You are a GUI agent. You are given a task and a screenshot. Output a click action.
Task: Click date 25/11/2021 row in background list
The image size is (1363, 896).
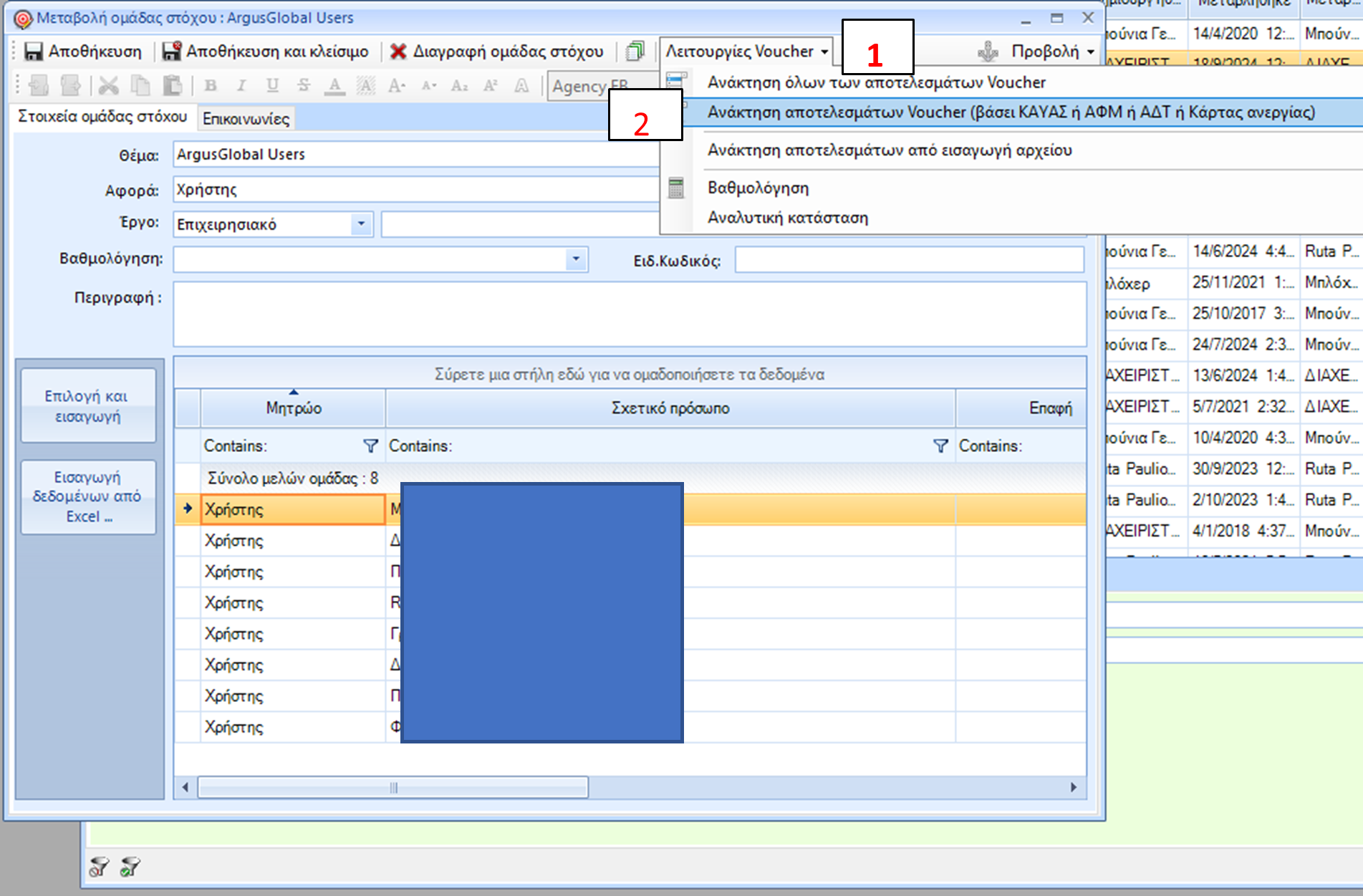click(1243, 283)
